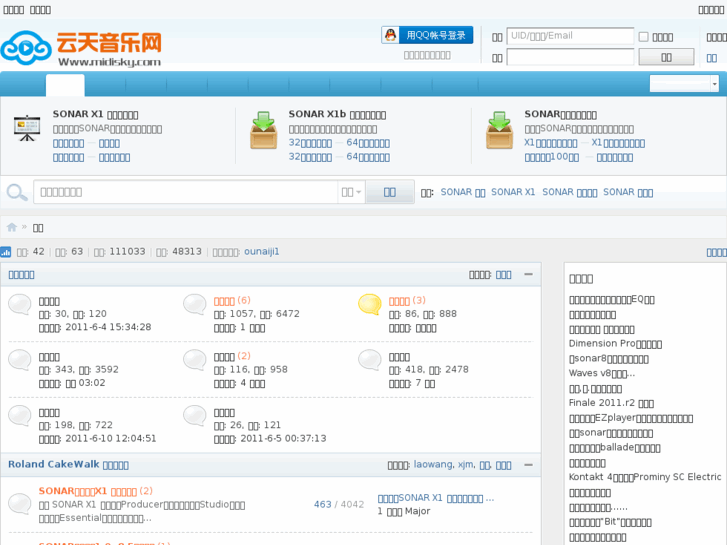
Task: Open the Kontakt 4 Prominy SC Electric link
Action: pyautogui.click(x=645, y=477)
